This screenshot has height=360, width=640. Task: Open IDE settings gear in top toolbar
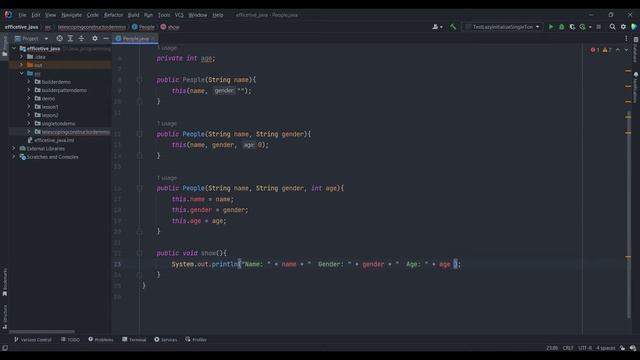coord(623,27)
